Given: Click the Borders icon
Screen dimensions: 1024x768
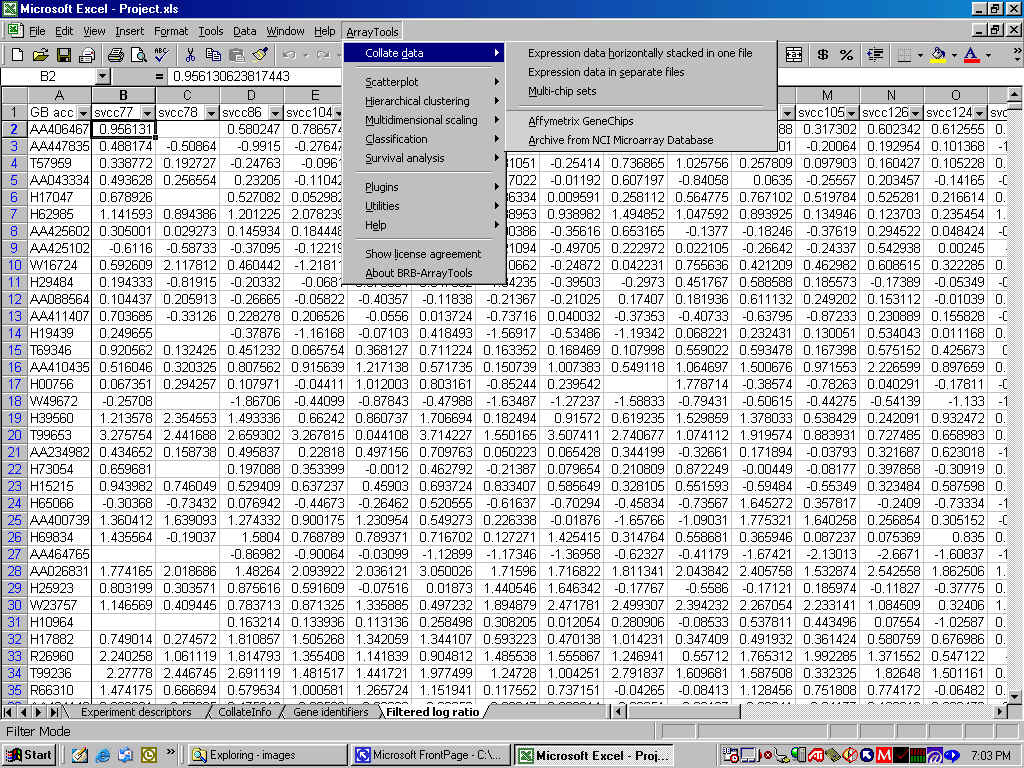Looking at the screenshot, I should click(x=904, y=55).
